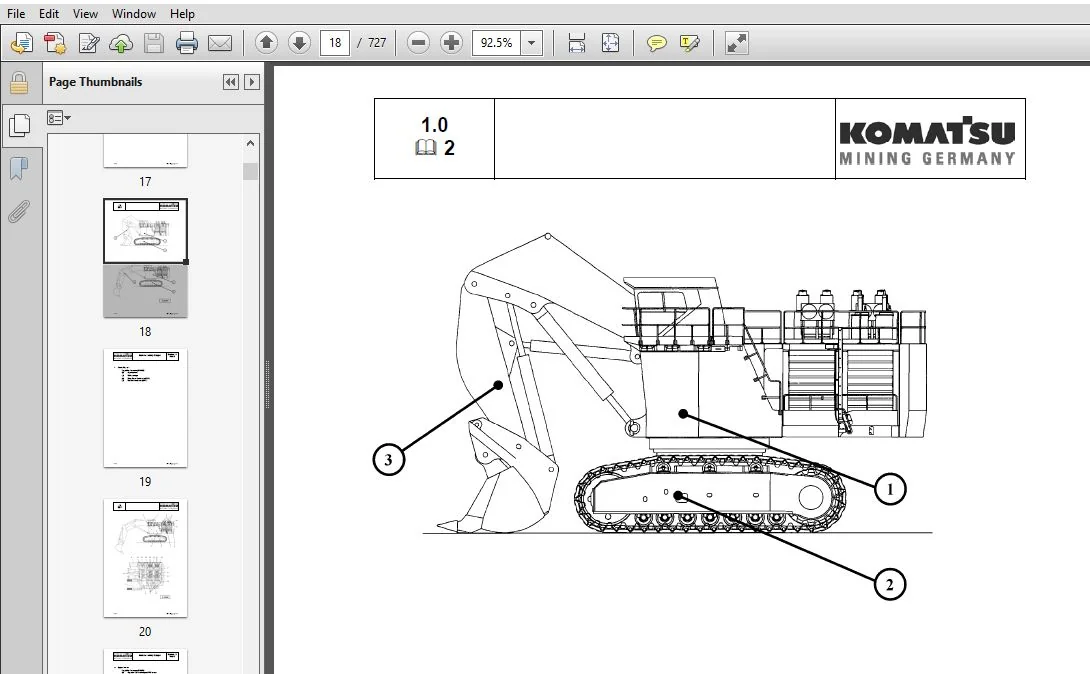Open the Window menu
Screen dimensions: 1090x674
coord(133,13)
